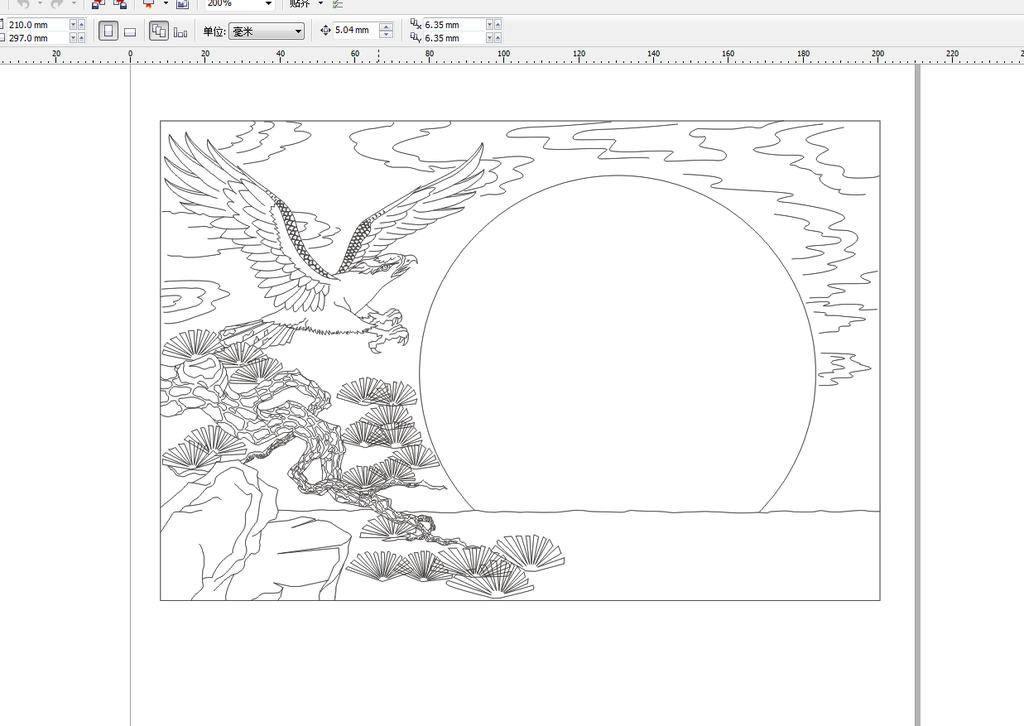Expand the 贴齐 snap dropdown

click(x=321, y=4)
